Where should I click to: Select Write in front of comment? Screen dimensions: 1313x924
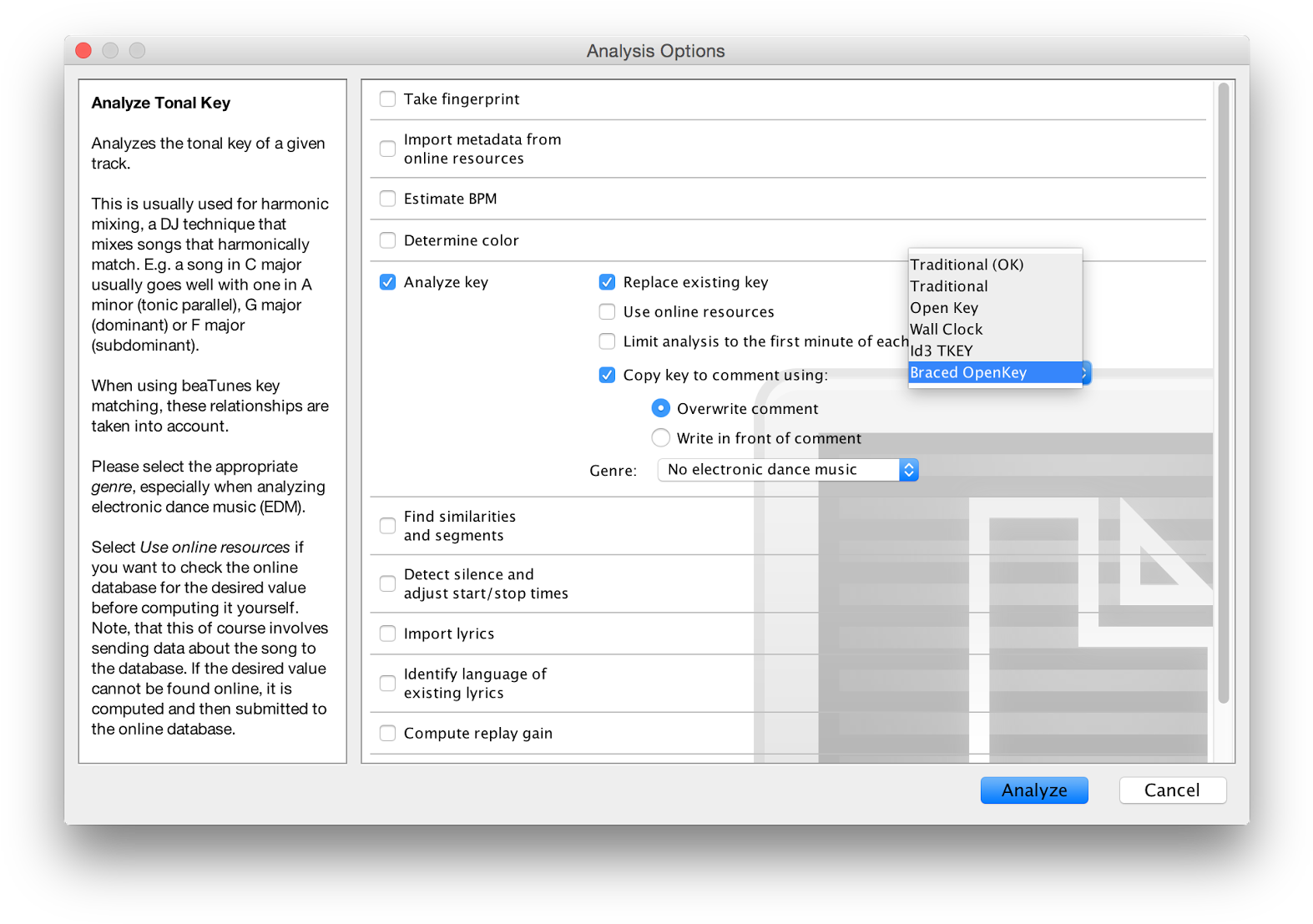(660, 438)
